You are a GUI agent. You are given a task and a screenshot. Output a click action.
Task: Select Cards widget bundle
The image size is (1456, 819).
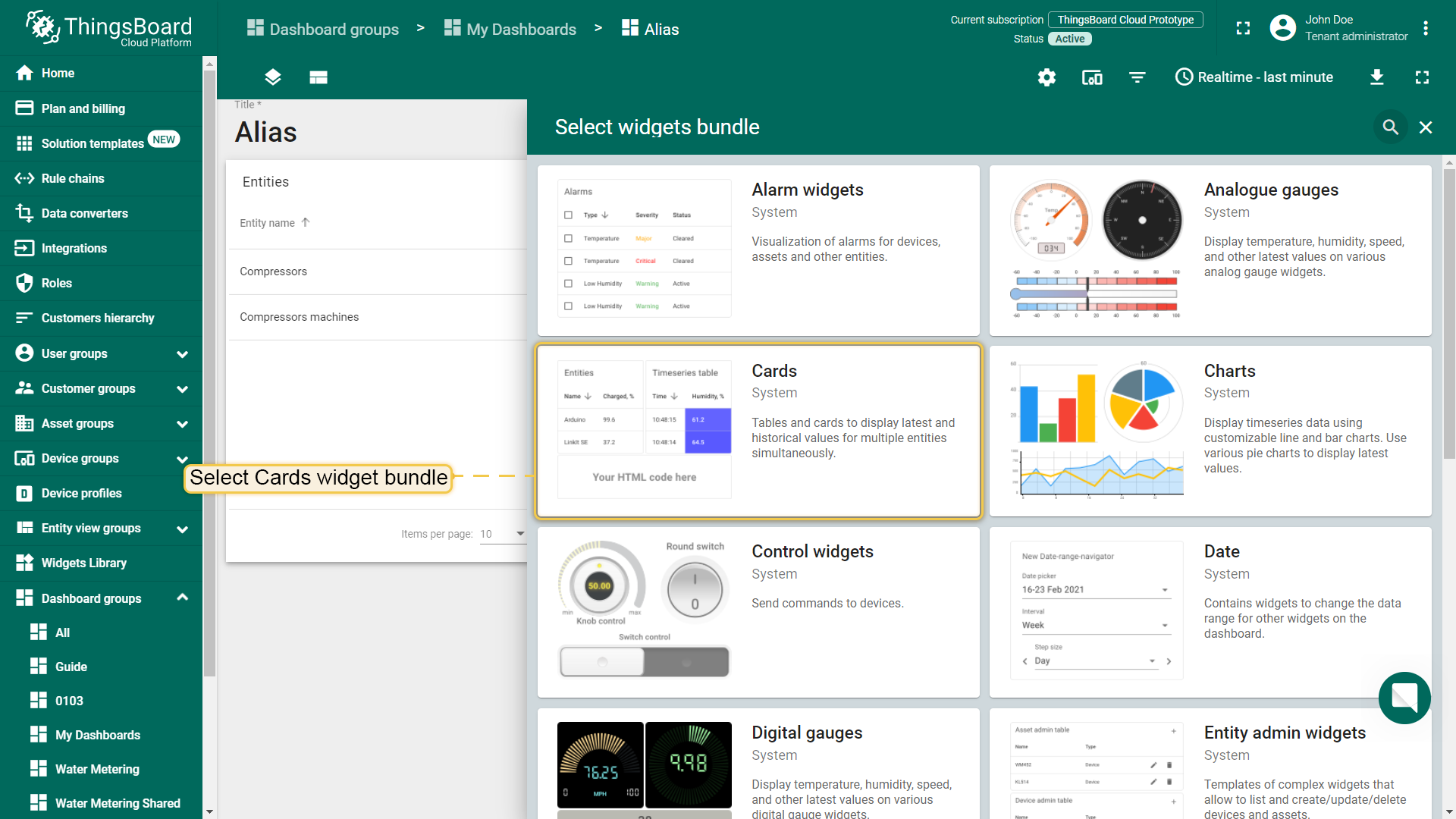coord(758,431)
